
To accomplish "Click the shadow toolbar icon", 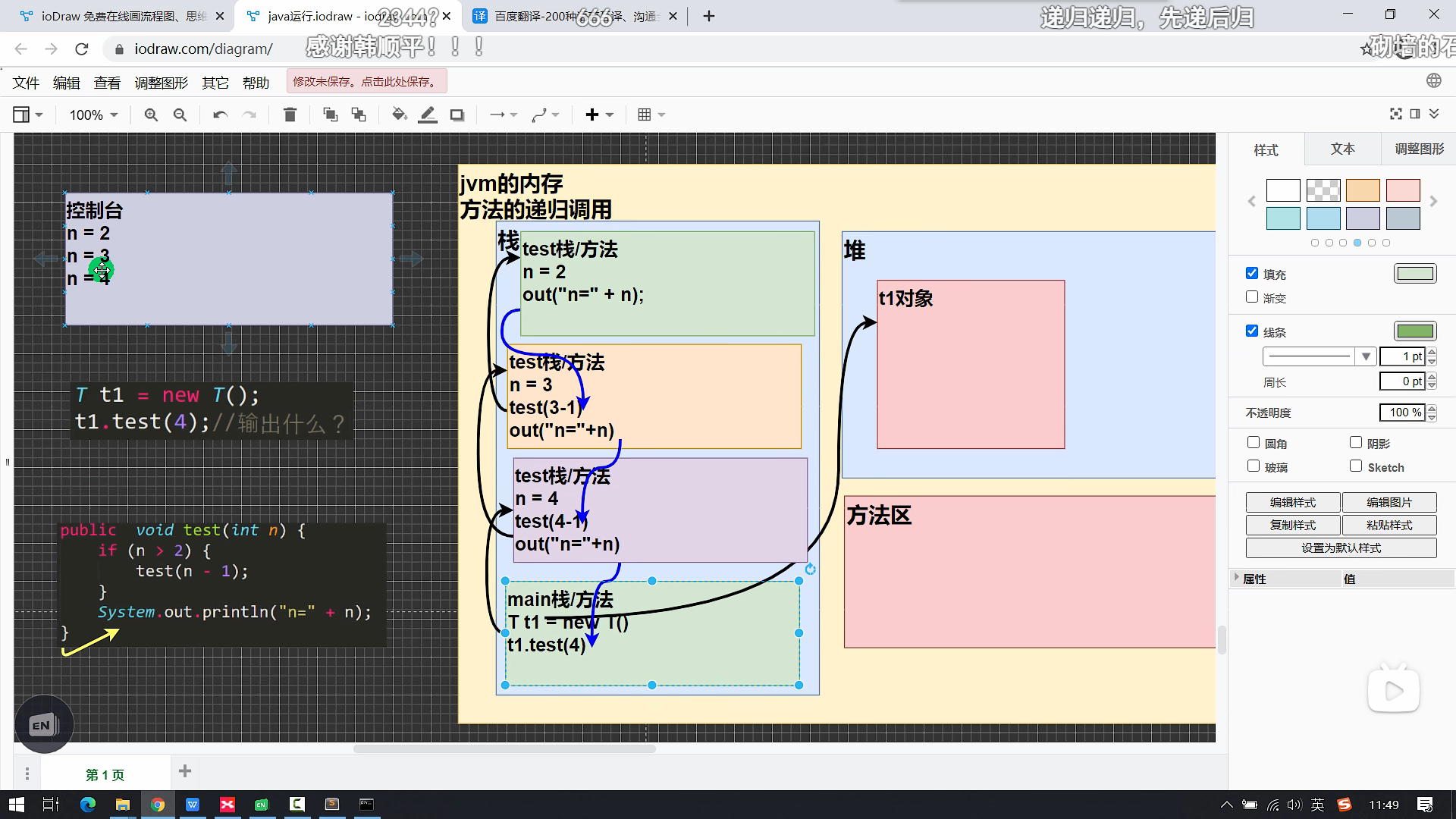I will [457, 115].
